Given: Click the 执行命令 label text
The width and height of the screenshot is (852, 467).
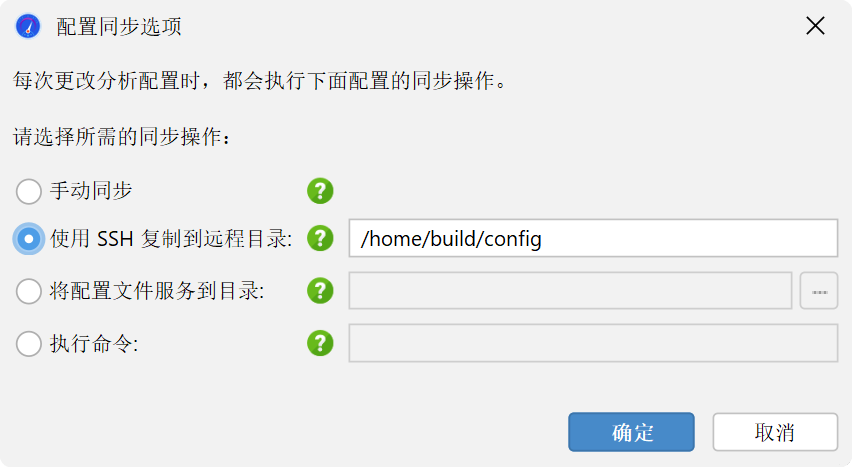Looking at the screenshot, I should 95,344.
